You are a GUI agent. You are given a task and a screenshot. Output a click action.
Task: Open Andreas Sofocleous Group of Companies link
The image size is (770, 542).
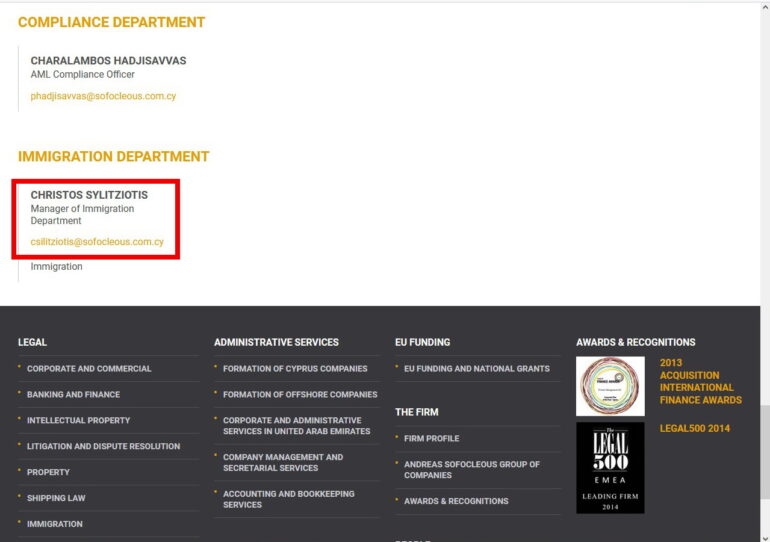(x=472, y=470)
